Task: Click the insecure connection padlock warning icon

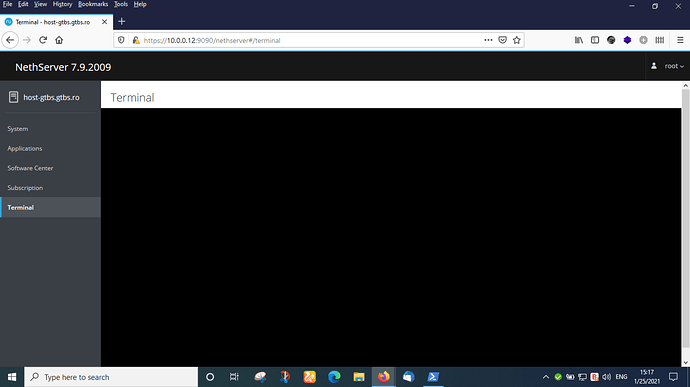Action: pos(136,40)
